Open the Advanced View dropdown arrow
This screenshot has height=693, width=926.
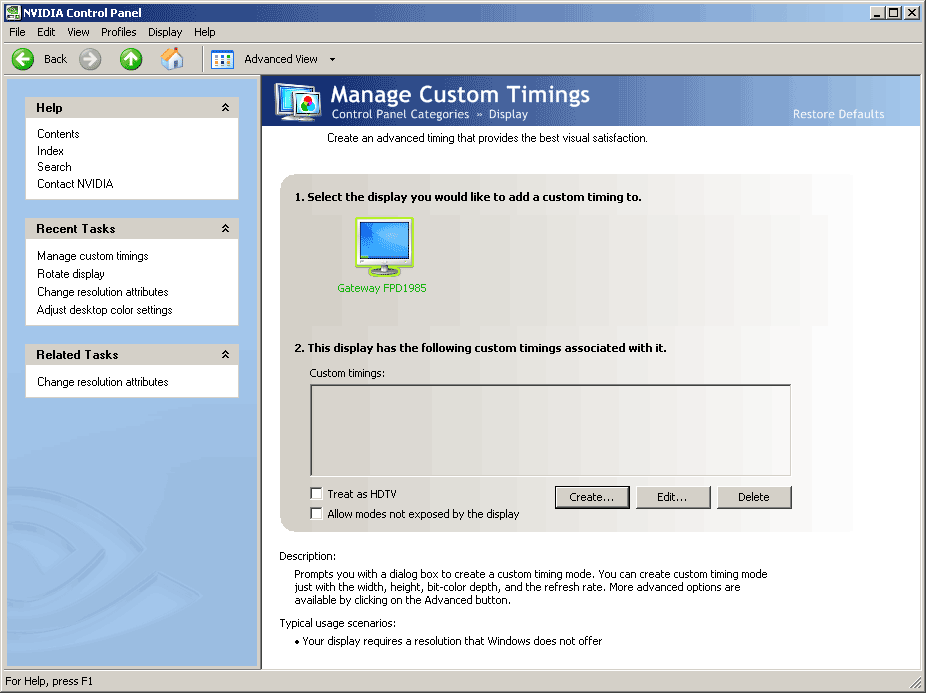[332, 59]
